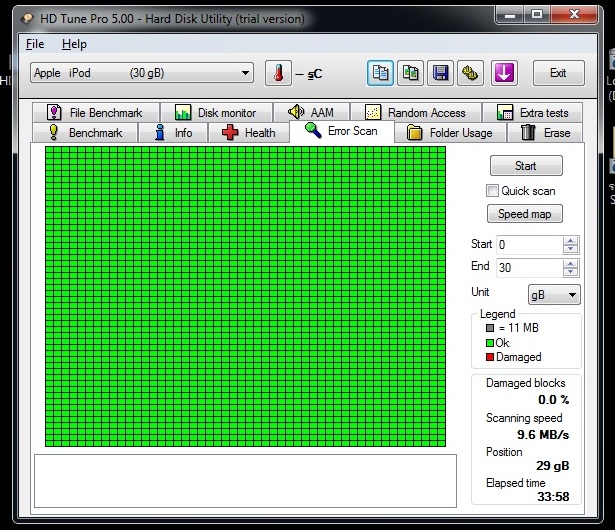Click the End value input field

click(x=529, y=268)
